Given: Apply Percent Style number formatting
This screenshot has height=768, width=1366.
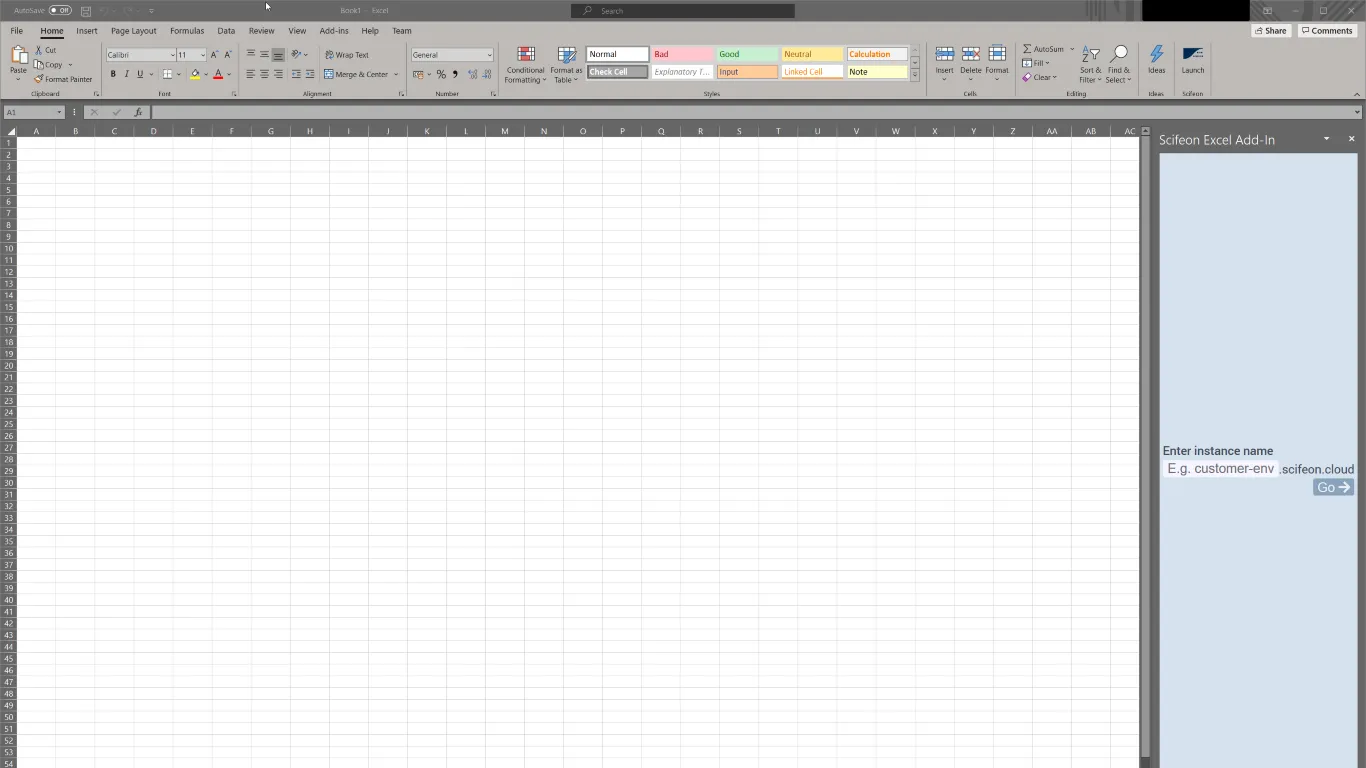Looking at the screenshot, I should pyautogui.click(x=440, y=74).
